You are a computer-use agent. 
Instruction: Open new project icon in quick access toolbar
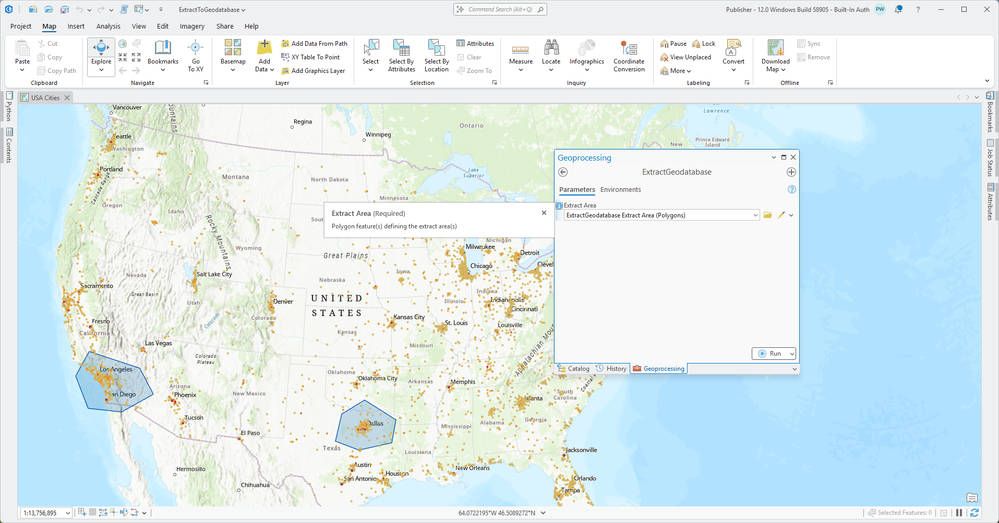(32, 10)
